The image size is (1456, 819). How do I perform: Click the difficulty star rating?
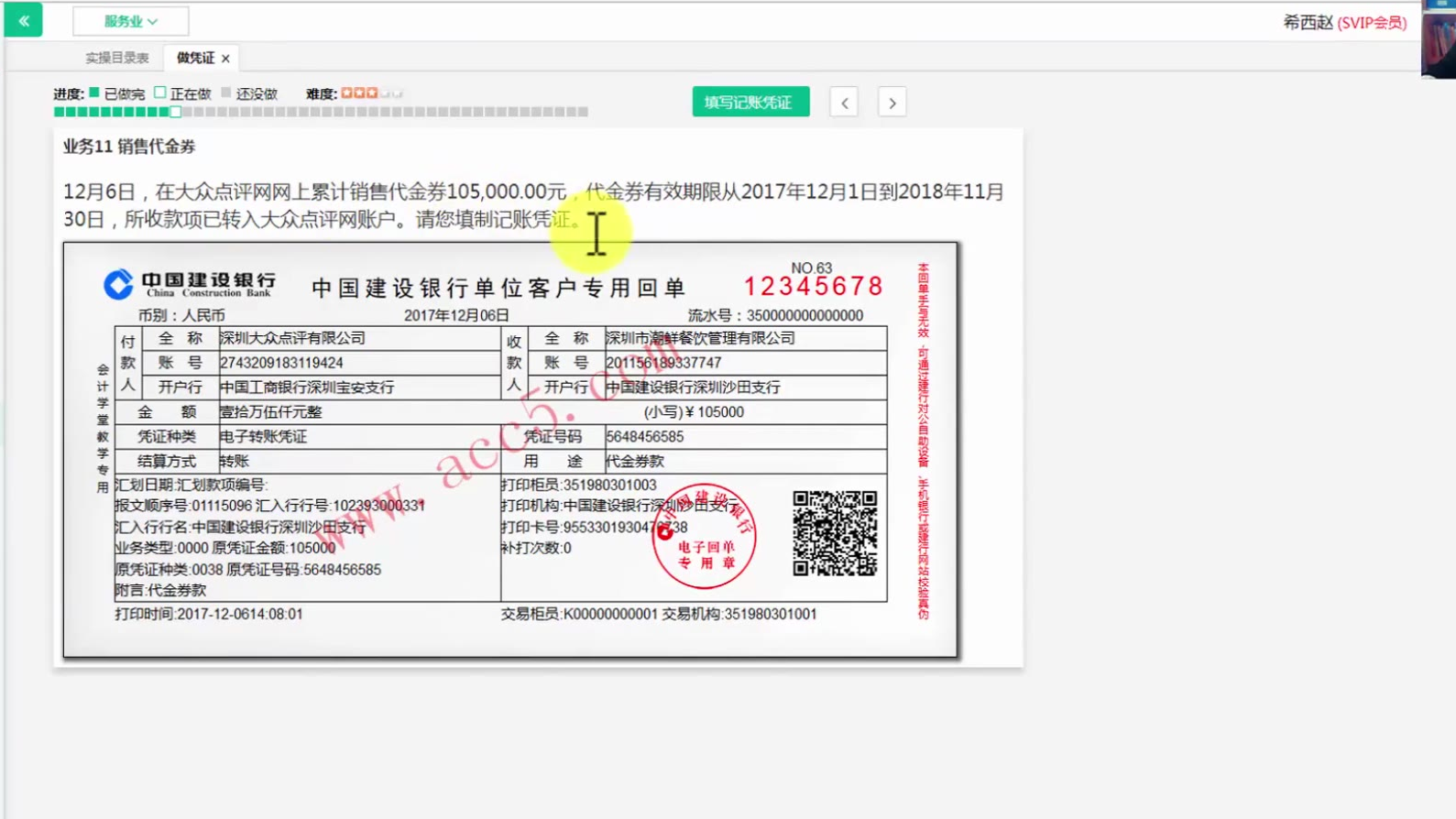click(372, 93)
